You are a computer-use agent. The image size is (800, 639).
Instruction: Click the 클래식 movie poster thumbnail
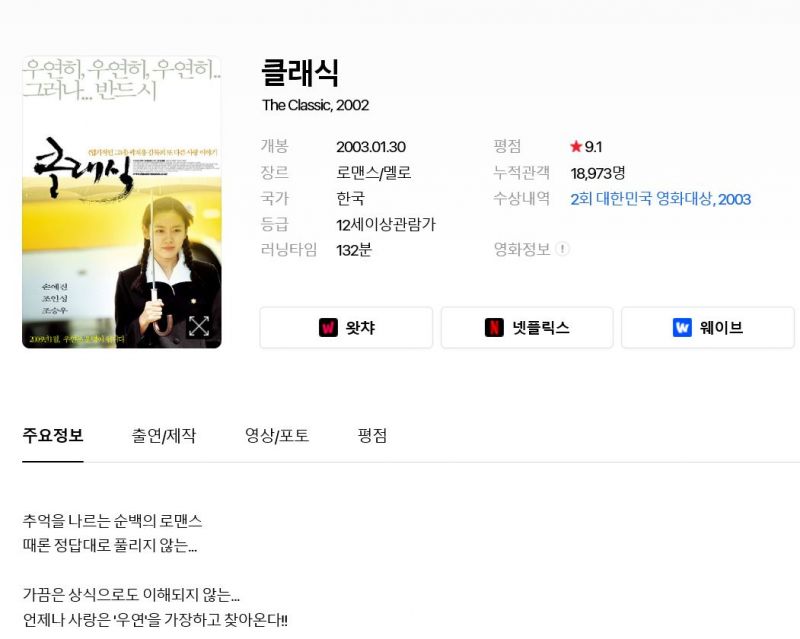pos(122,202)
